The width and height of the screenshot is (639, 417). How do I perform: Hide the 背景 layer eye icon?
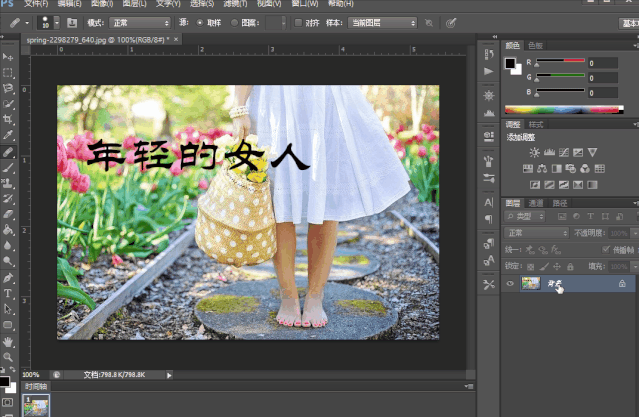tap(510, 283)
